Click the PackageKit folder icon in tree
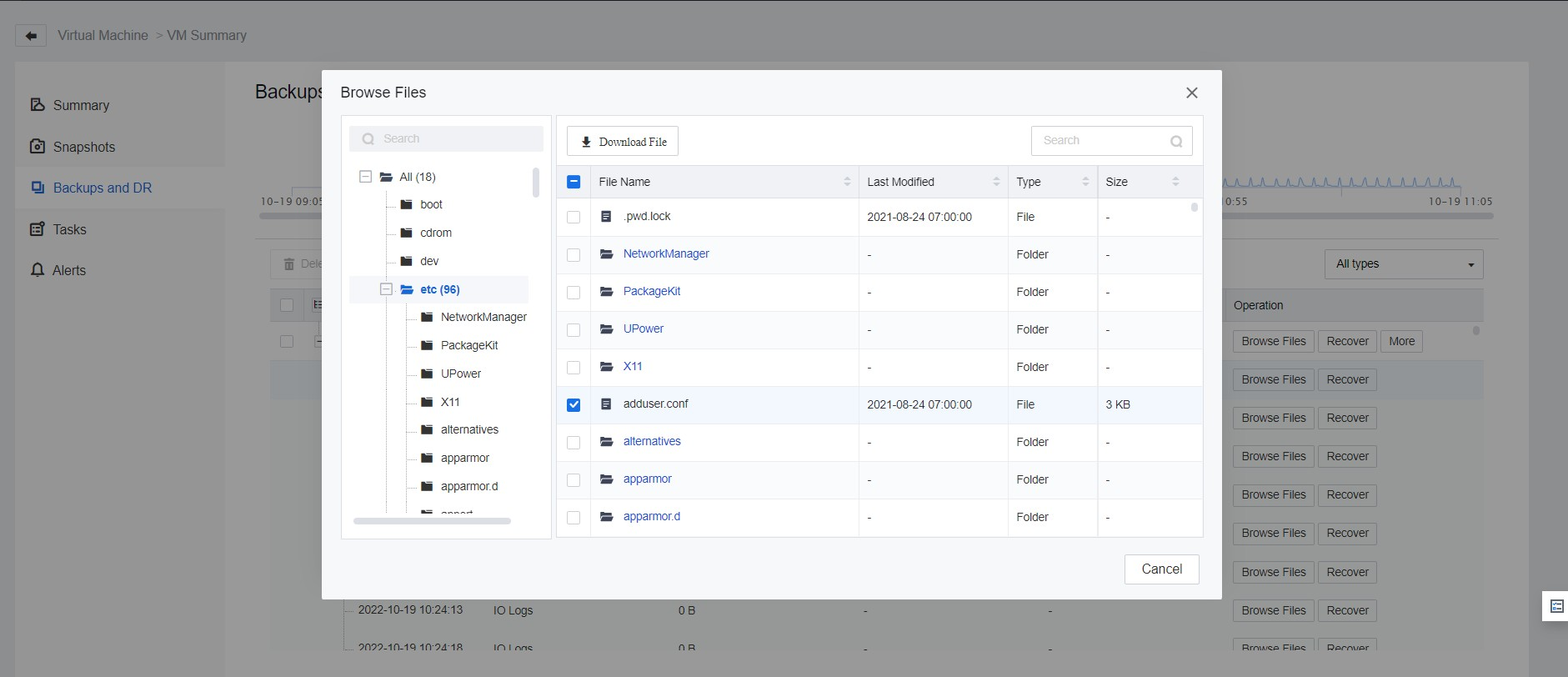The image size is (1568, 677). (427, 345)
